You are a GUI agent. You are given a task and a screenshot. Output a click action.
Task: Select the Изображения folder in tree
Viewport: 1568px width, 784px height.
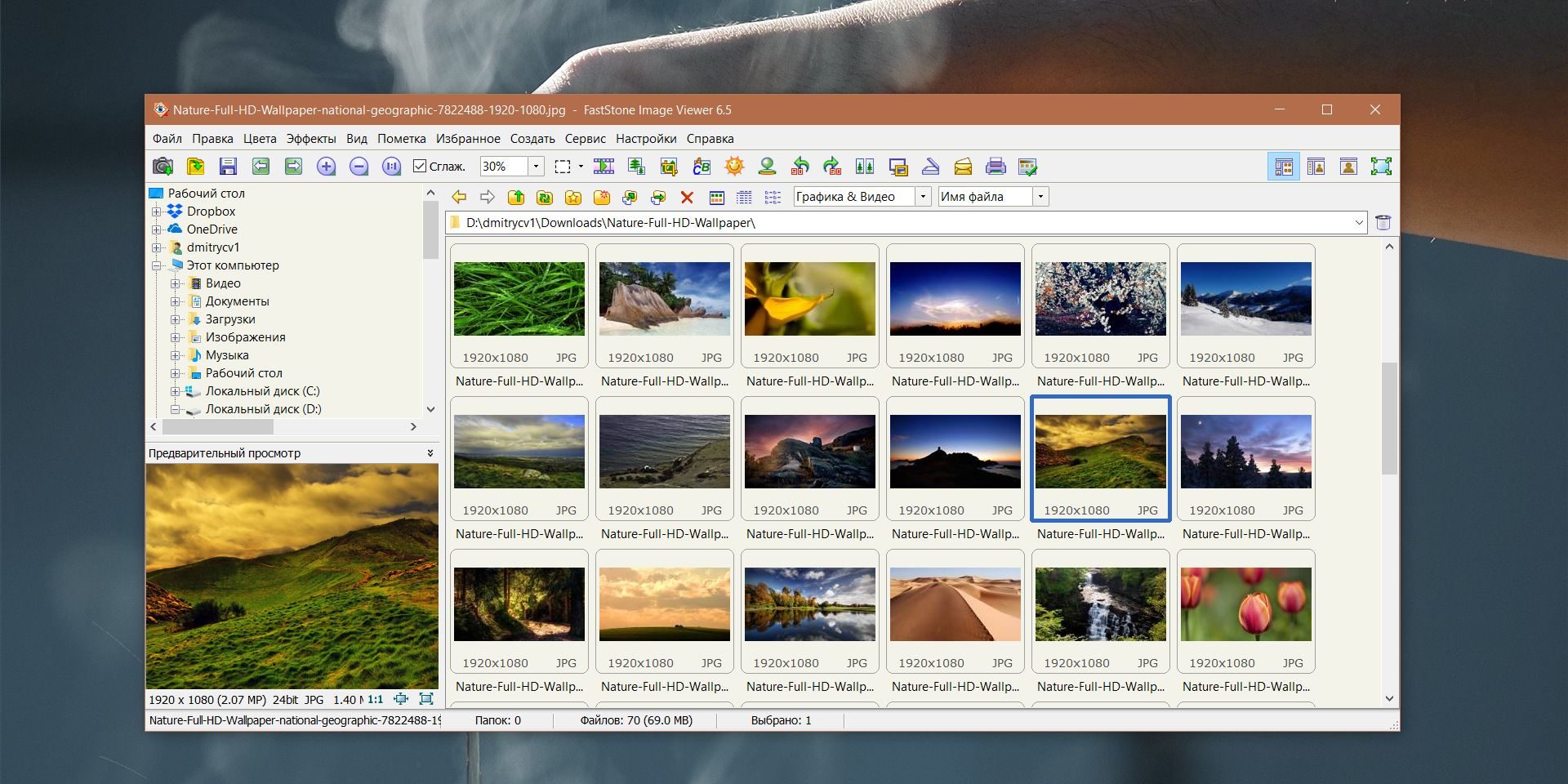[x=245, y=337]
